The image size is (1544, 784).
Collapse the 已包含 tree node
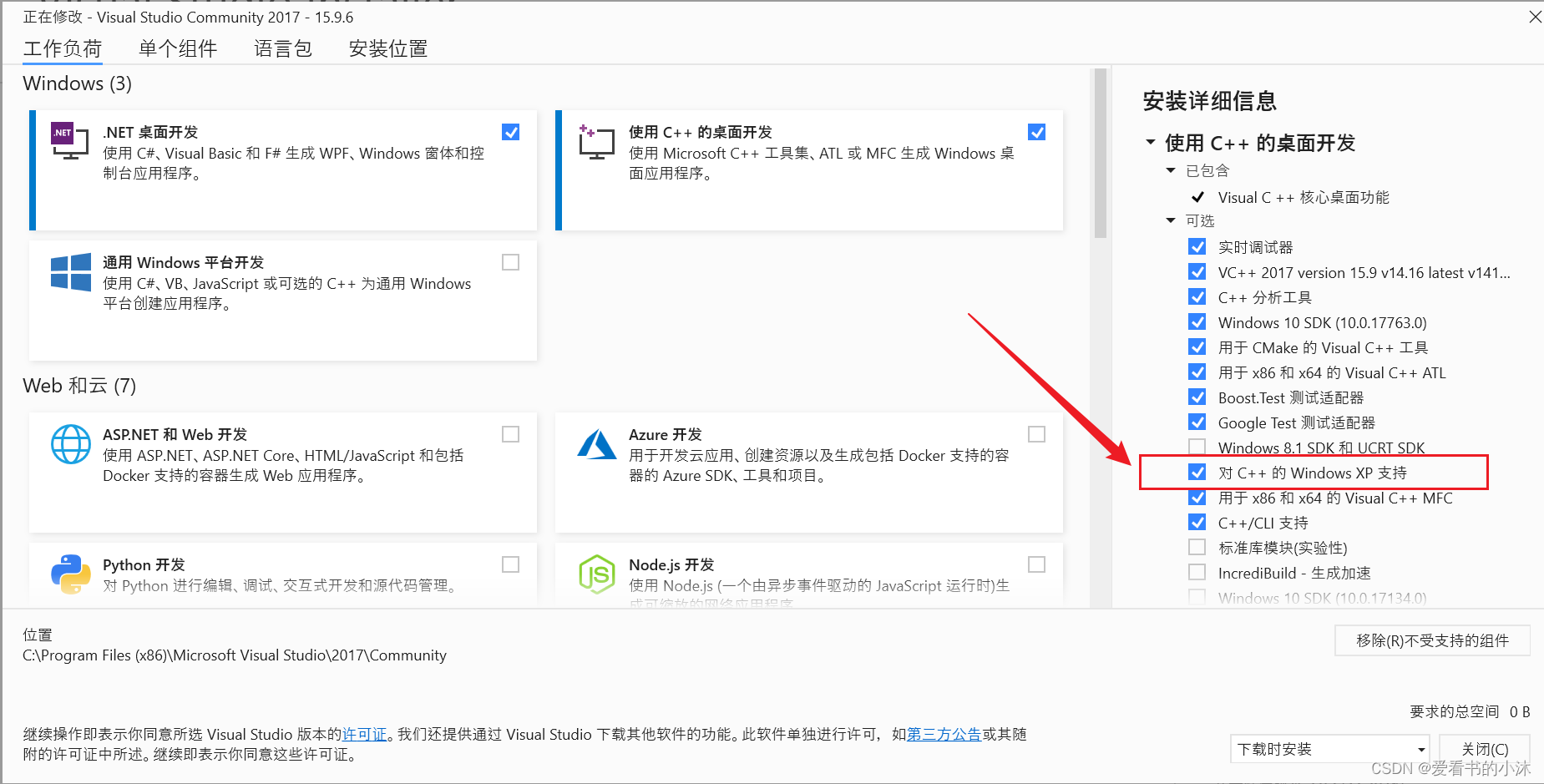tap(1171, 170)
